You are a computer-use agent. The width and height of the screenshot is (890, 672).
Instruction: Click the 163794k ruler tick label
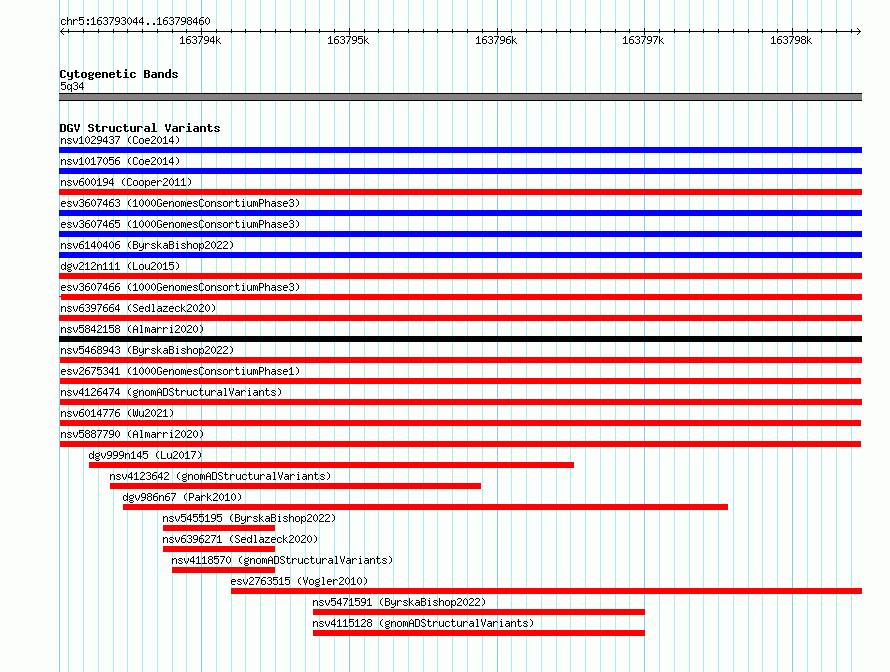coord(200,40)
